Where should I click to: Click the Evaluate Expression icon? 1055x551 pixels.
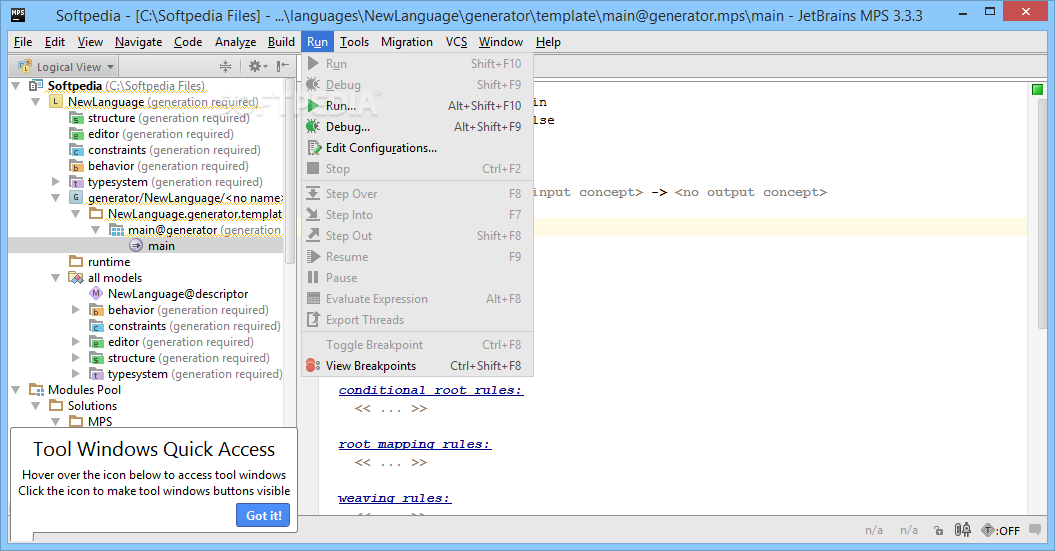313,298
